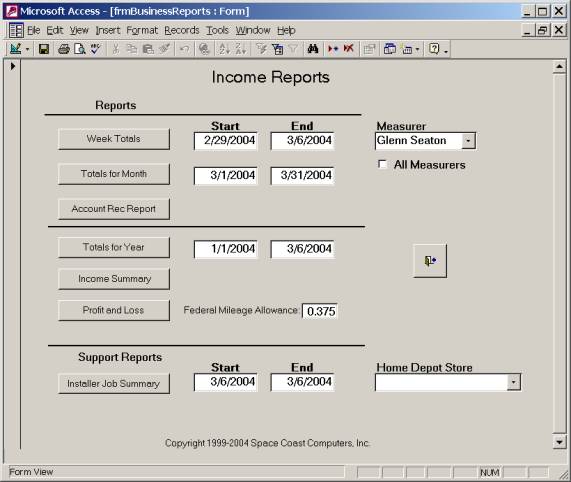
Task: Open Print Preview from toolbar
Action: pos(79,49)
